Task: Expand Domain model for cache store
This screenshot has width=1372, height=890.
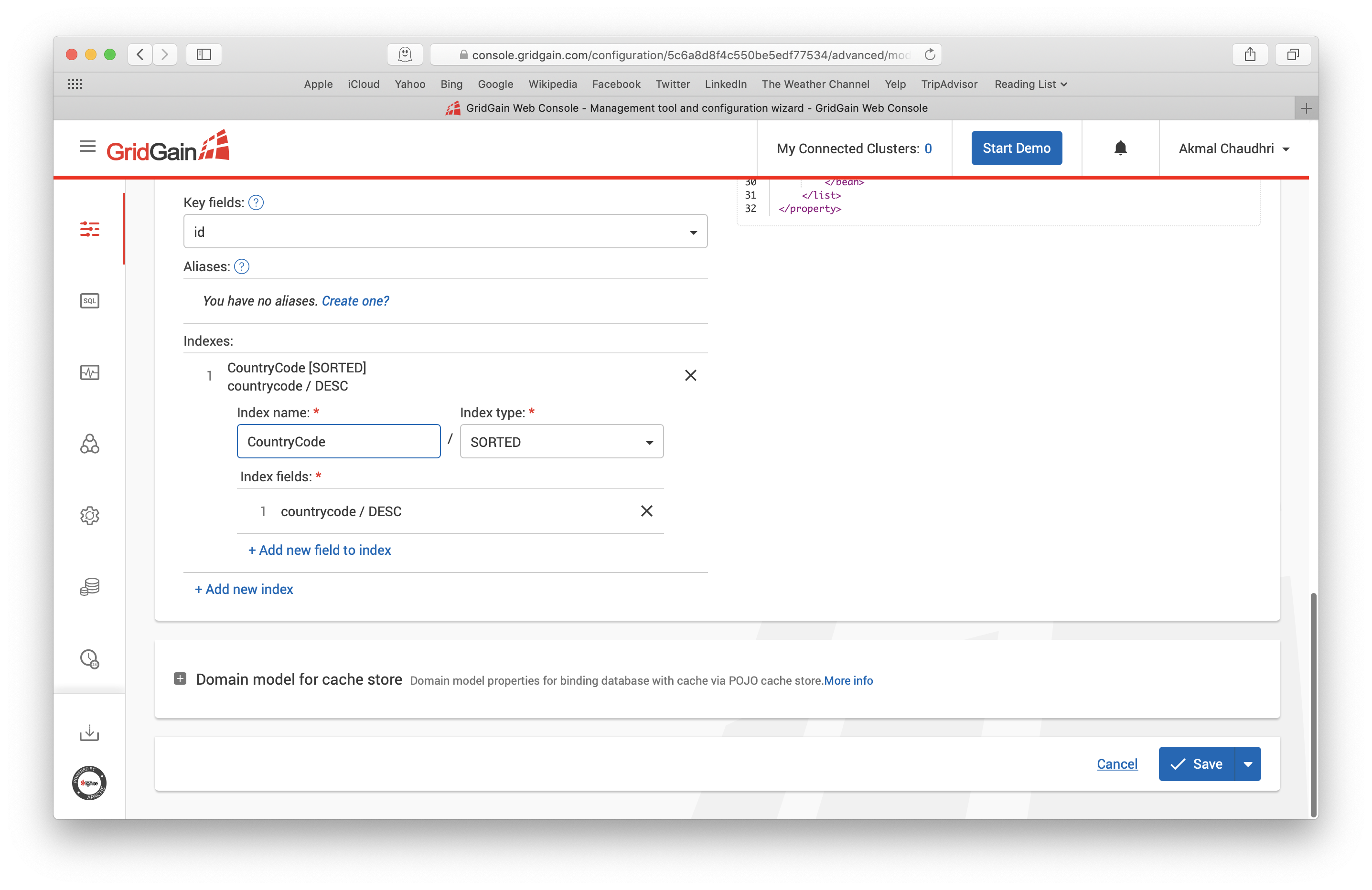Action: pos(180,678)
